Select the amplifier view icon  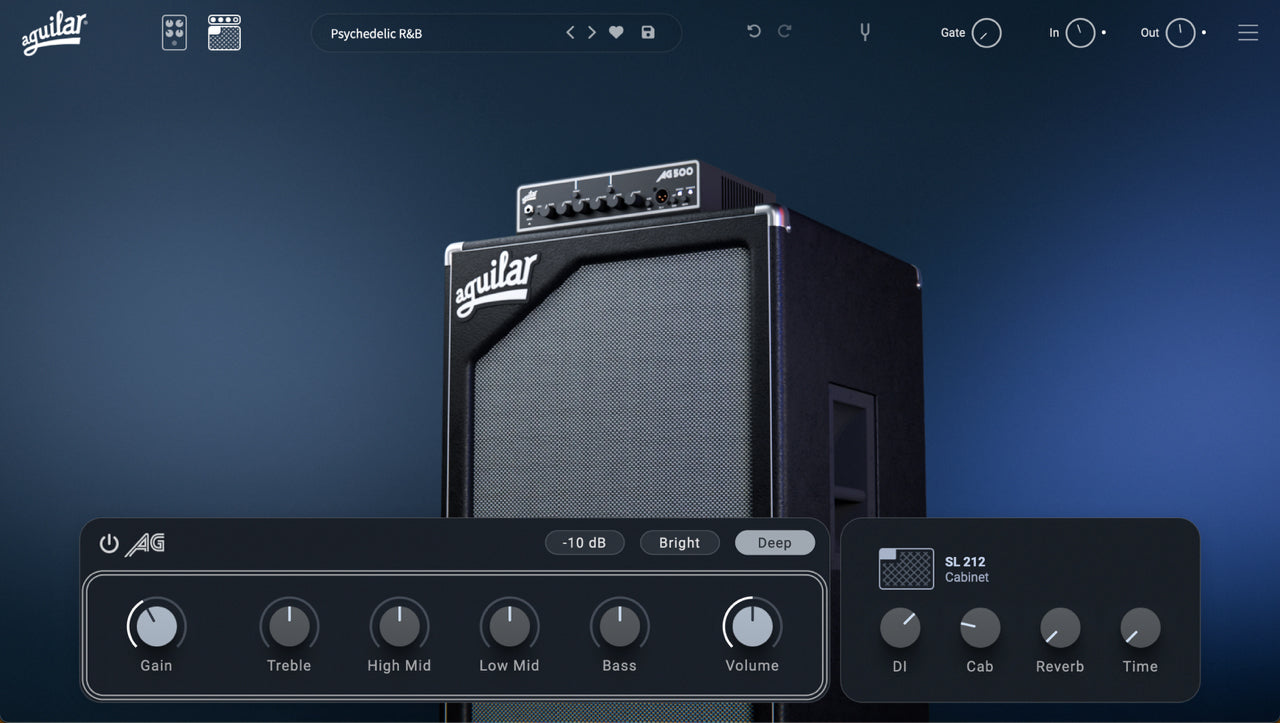(x=224, y=32)
